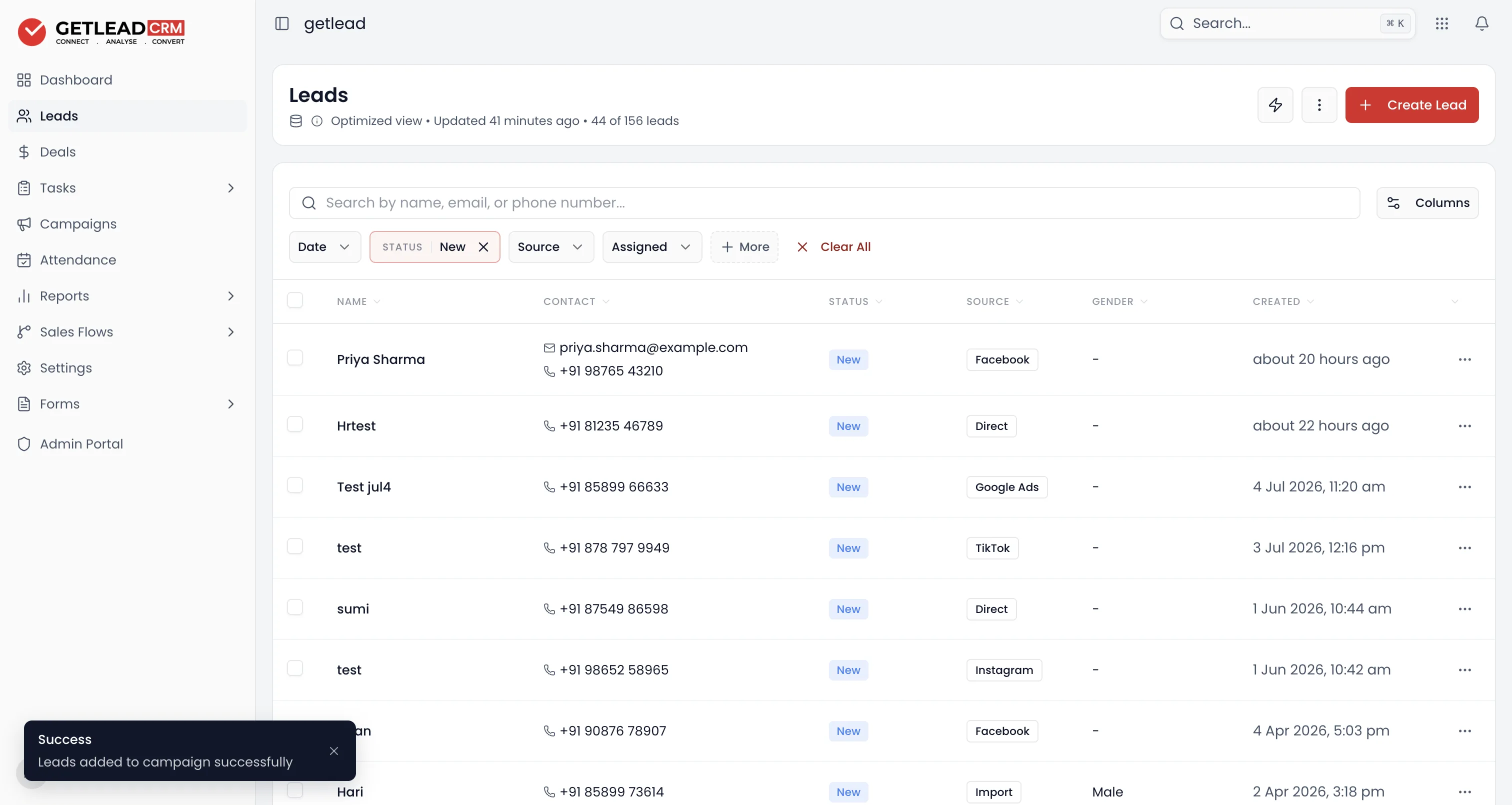Open the Created column header menu

pyautogui.click(x=1283, y=302)
